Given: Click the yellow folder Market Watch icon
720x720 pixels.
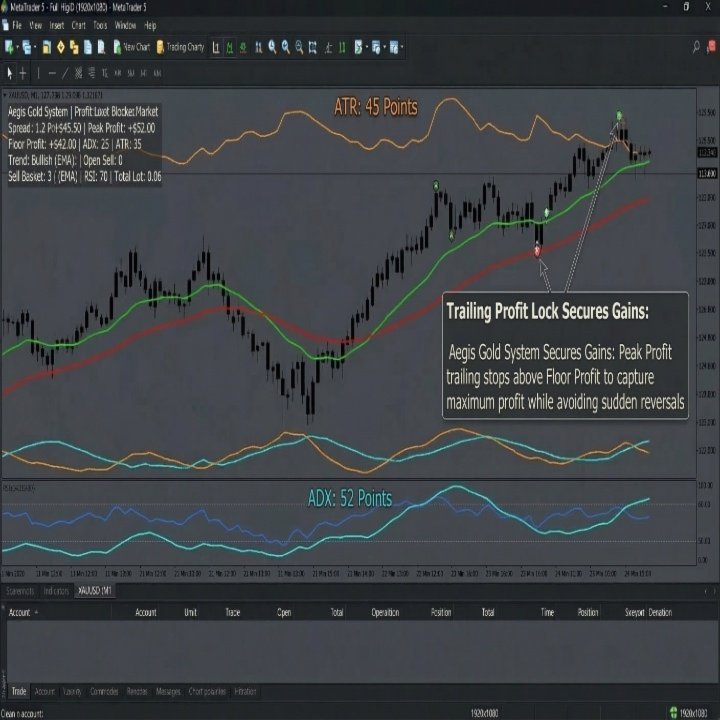Looking at the screenshot, I should [46, 47].
